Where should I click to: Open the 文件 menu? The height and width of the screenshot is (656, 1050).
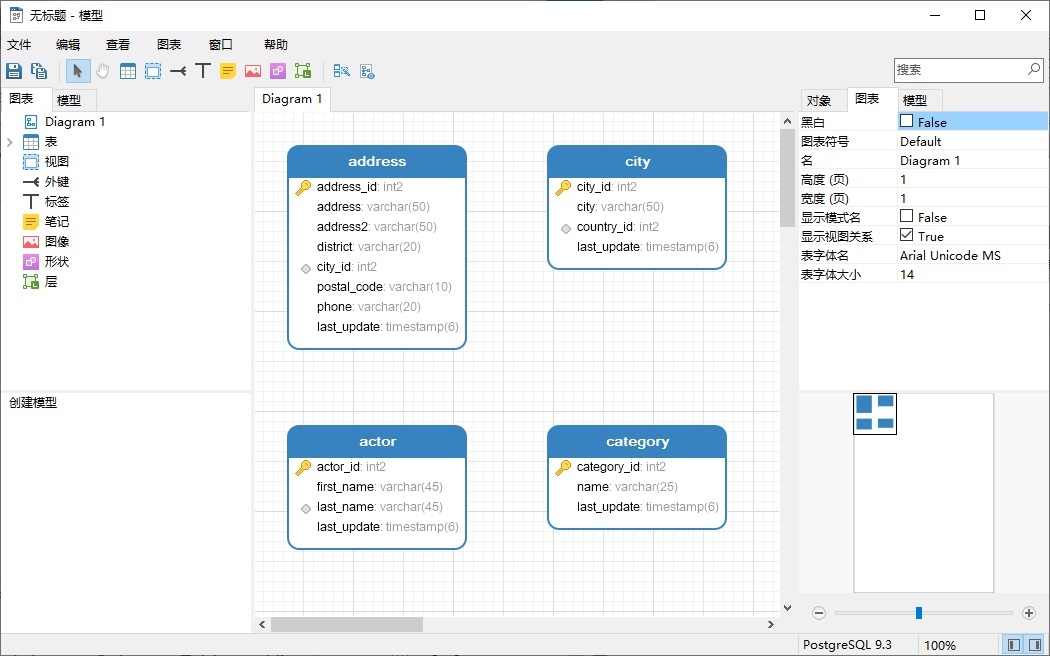point(19,44)
